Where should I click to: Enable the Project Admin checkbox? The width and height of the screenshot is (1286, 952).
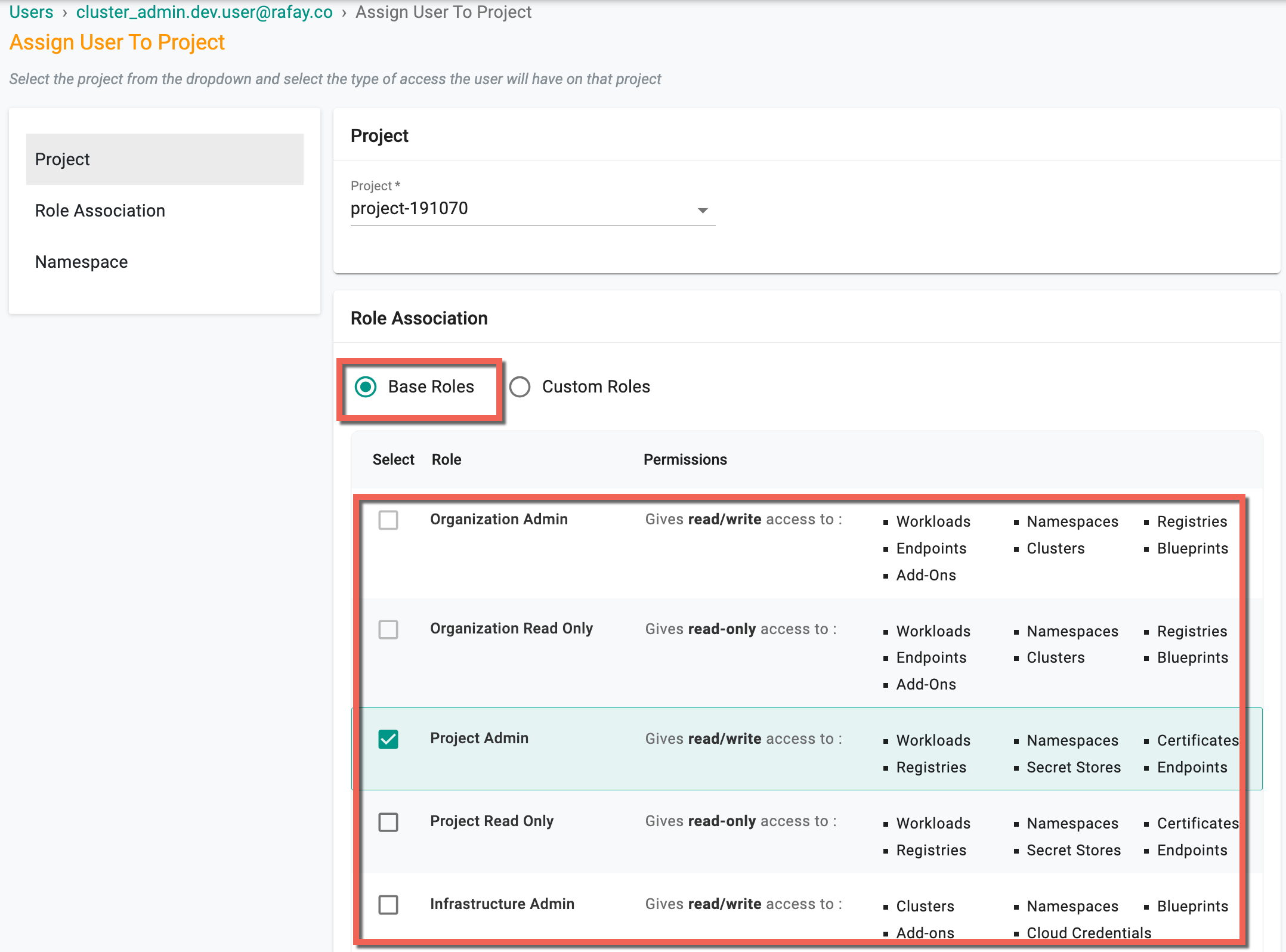tap(388, 738)
